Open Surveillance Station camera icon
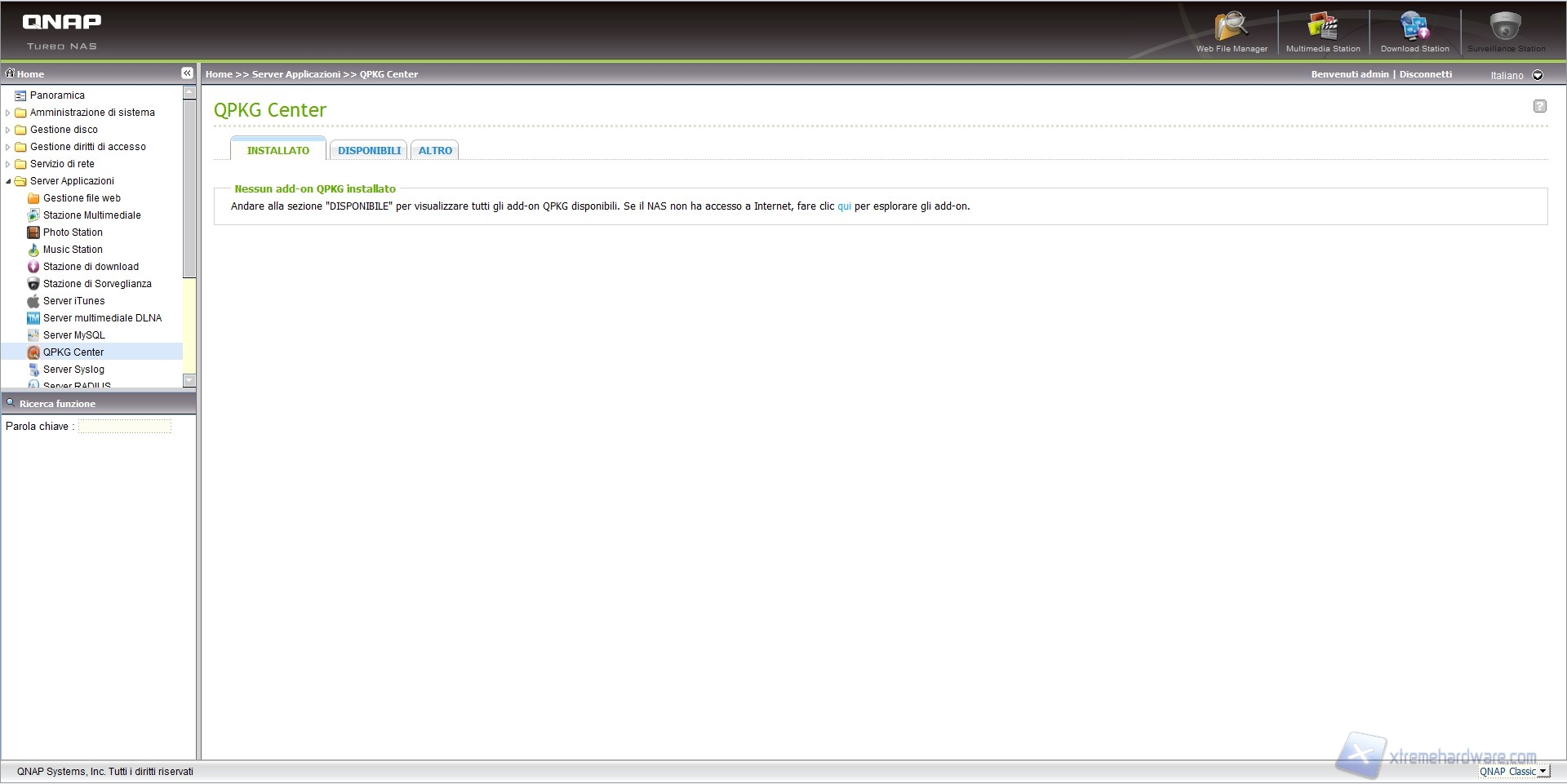This screenshot has width=1567, height=784. click(x=1506, y=29)
